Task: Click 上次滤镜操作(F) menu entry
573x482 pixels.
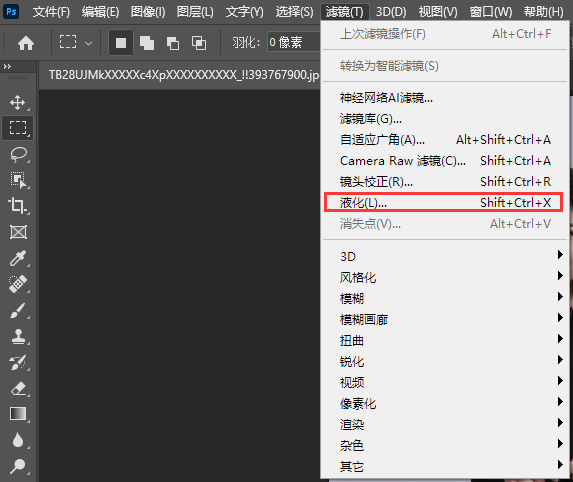Action: 445,34
